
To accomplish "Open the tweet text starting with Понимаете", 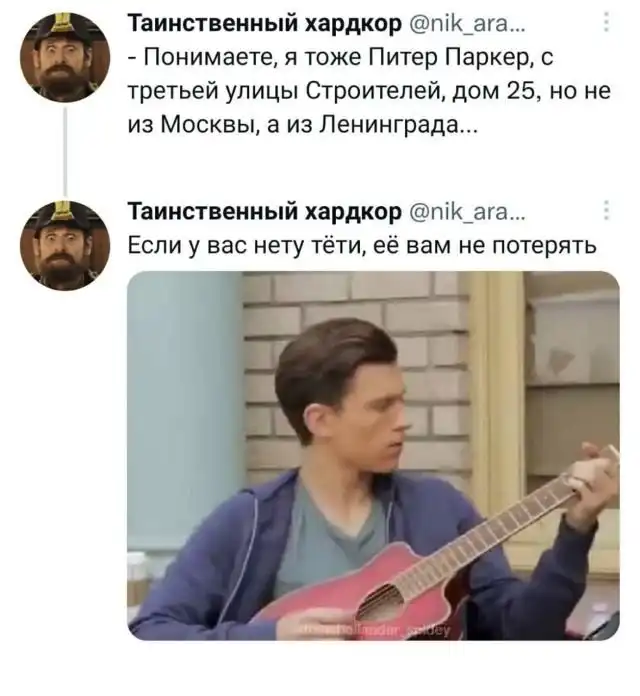I will pyautogui.click(x=369, y=91).
